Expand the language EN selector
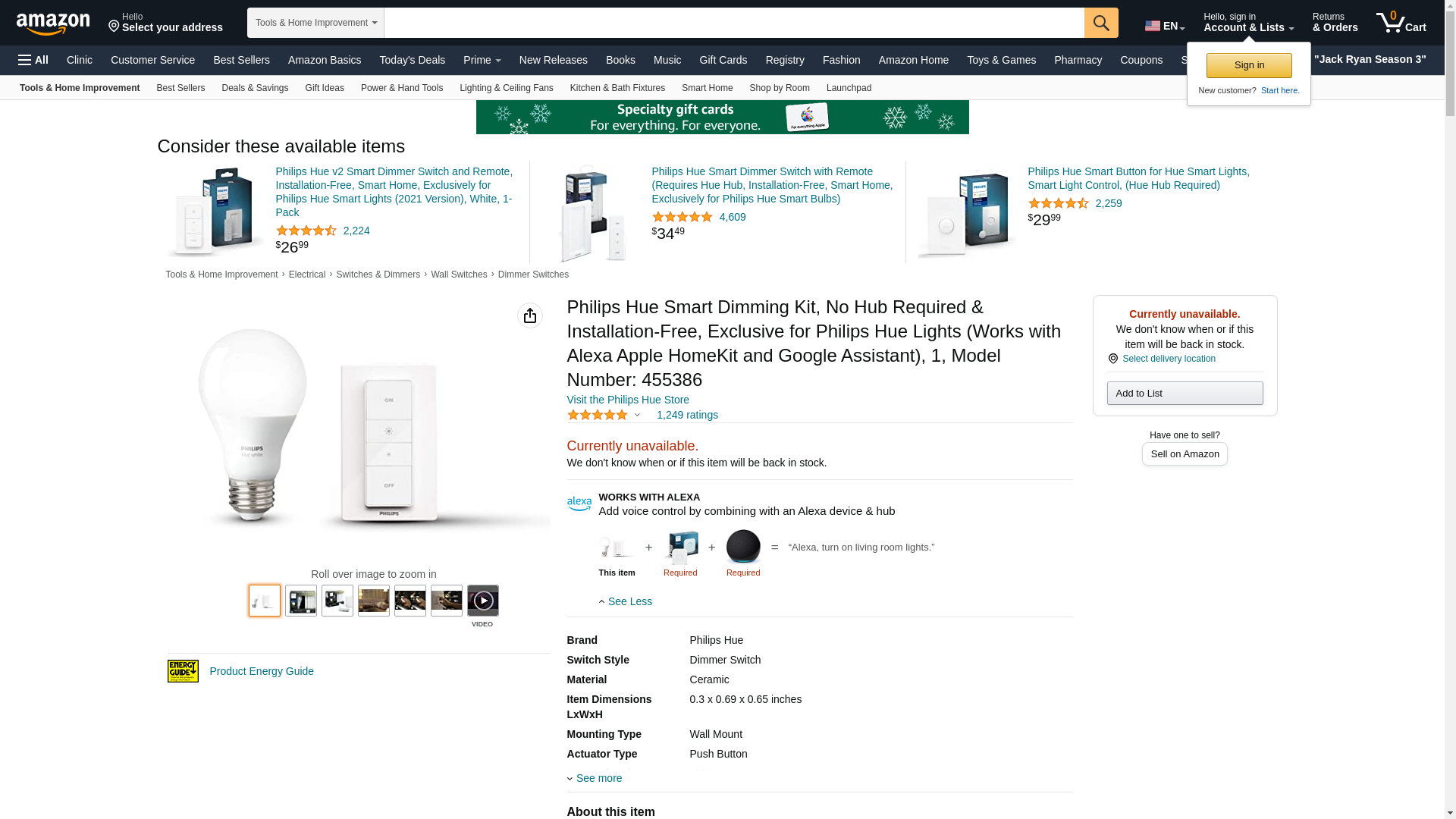The width and height of the screenshot is (1456, 819). [x=1165, y=26]
